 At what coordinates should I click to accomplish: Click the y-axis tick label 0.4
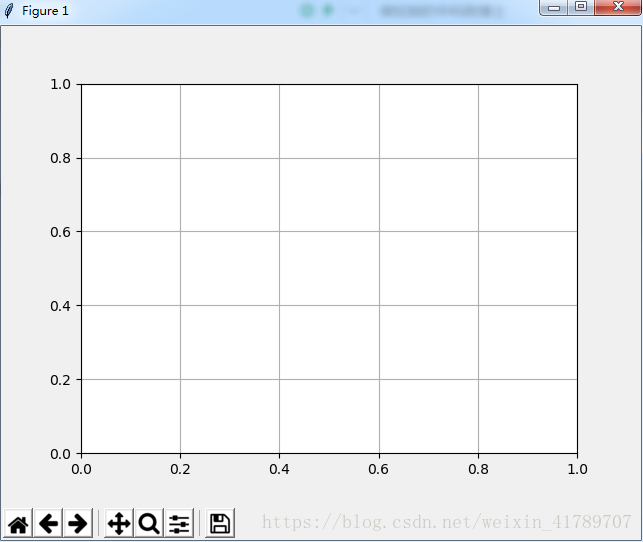(x=60, y=306)
